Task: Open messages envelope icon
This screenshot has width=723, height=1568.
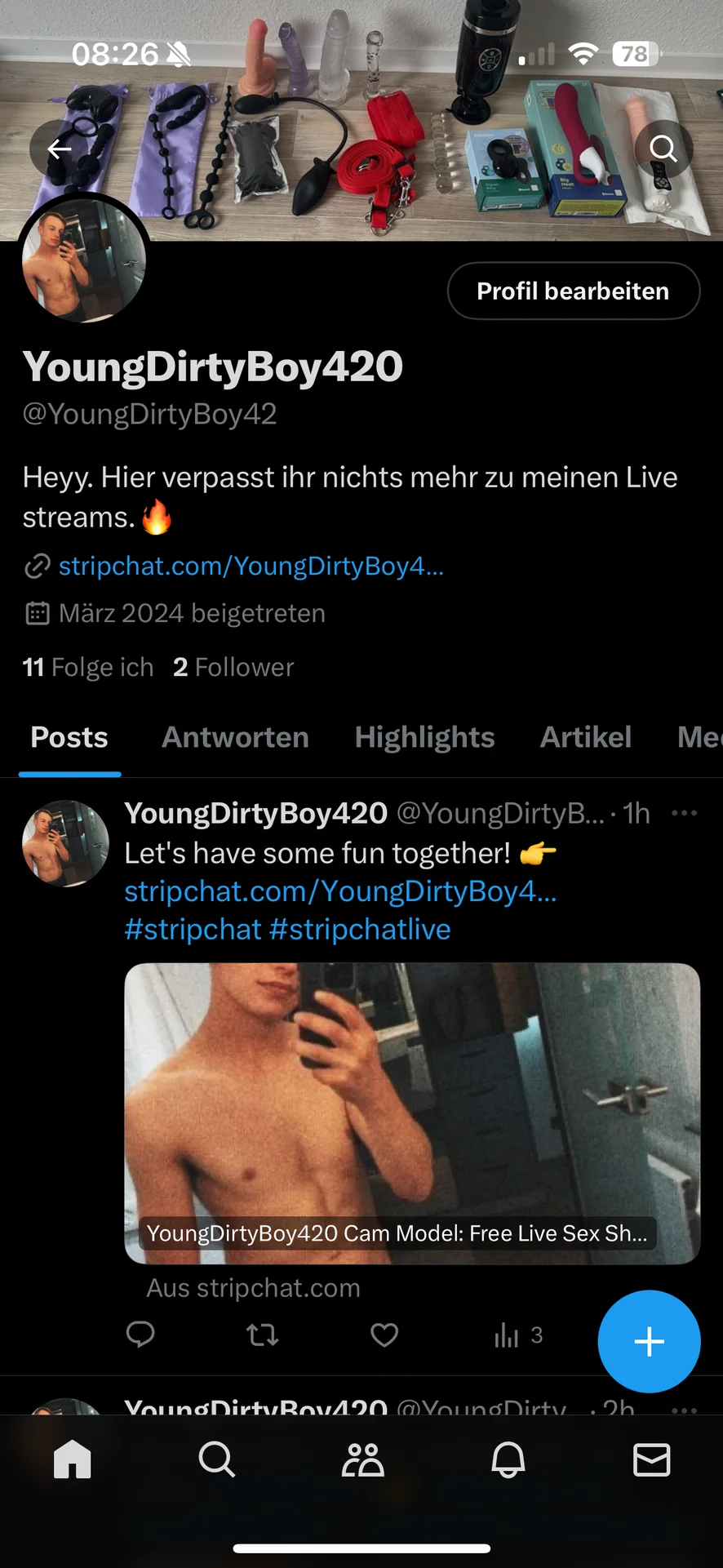Action: tap(652, 1459)
